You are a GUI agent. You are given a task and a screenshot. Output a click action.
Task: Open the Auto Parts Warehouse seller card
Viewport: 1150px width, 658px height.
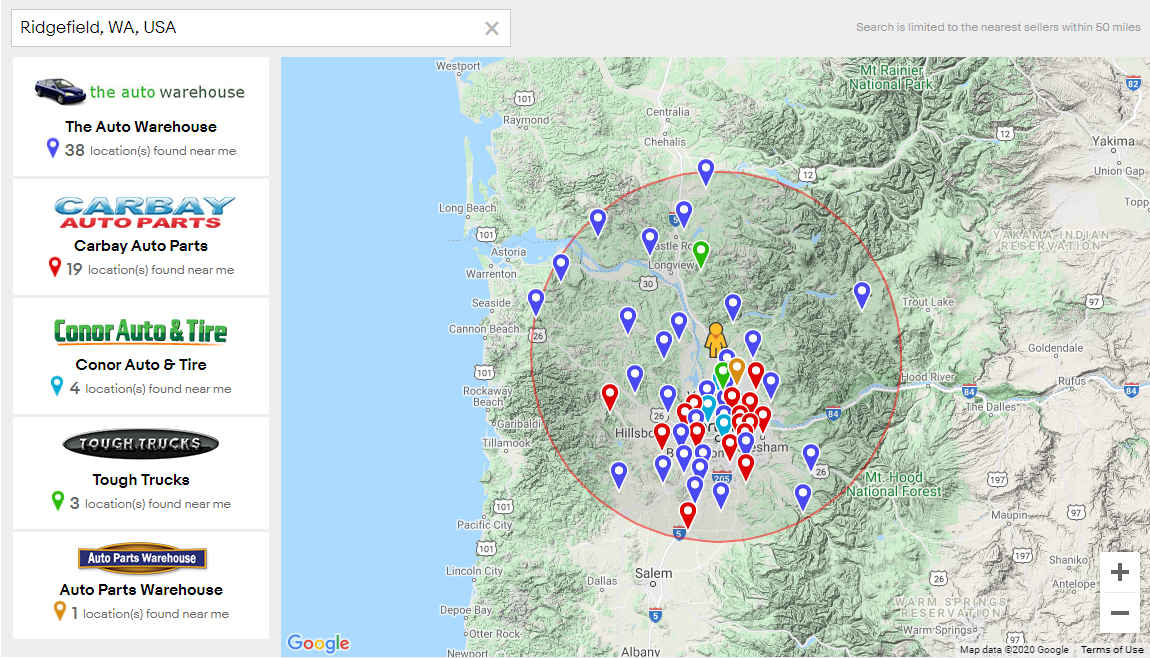point(141,585)
